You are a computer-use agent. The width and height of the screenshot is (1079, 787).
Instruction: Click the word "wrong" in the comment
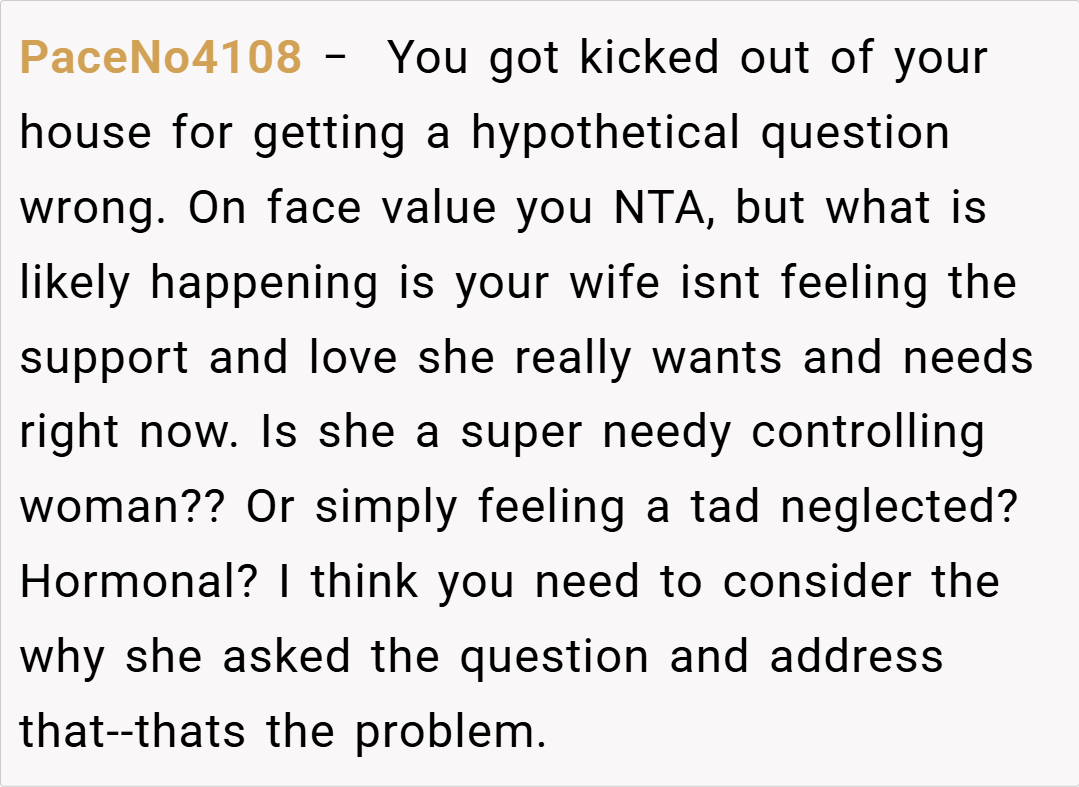coord(86,209)
